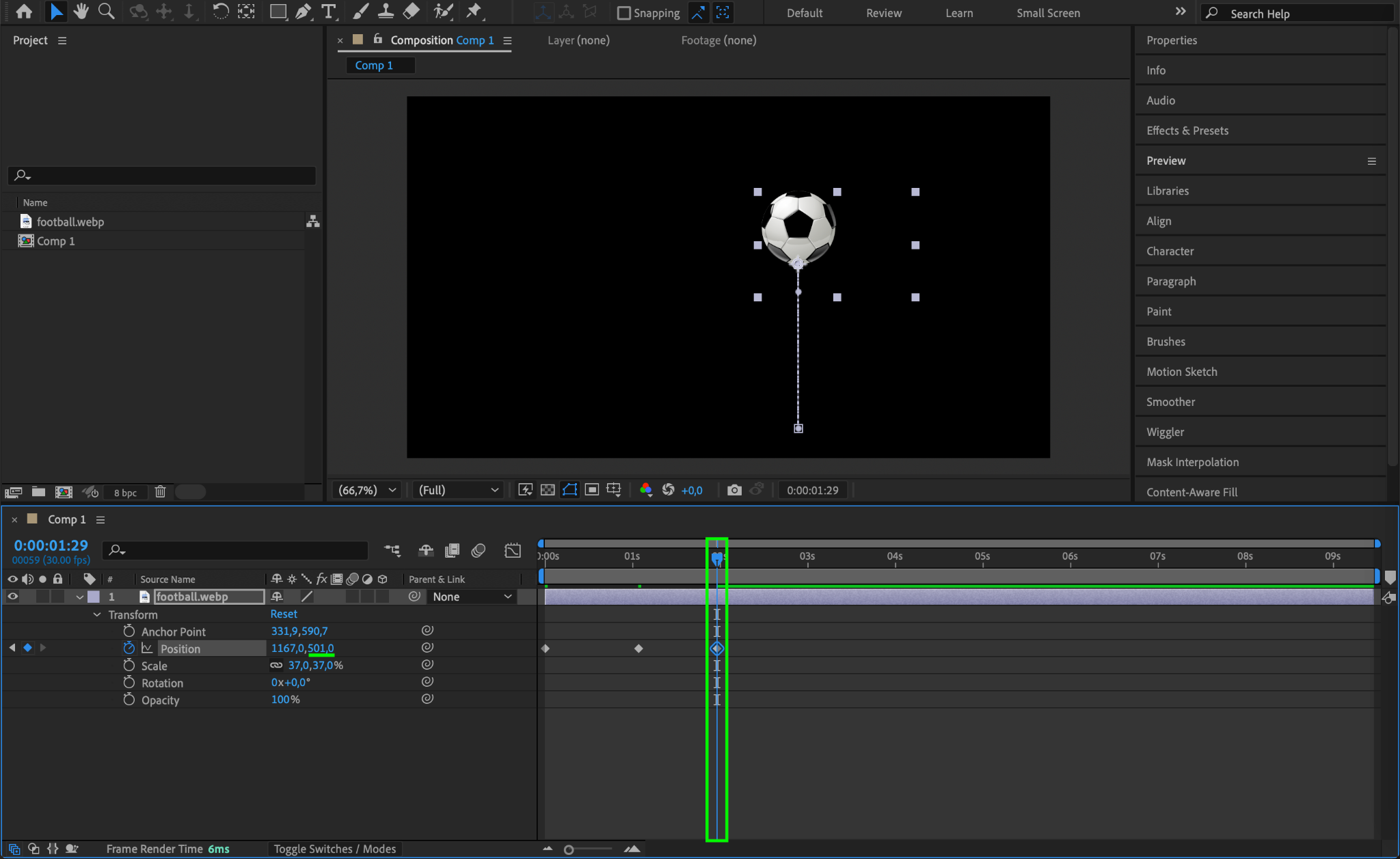Open the resolution (Full) dropdown

point(457,490)
